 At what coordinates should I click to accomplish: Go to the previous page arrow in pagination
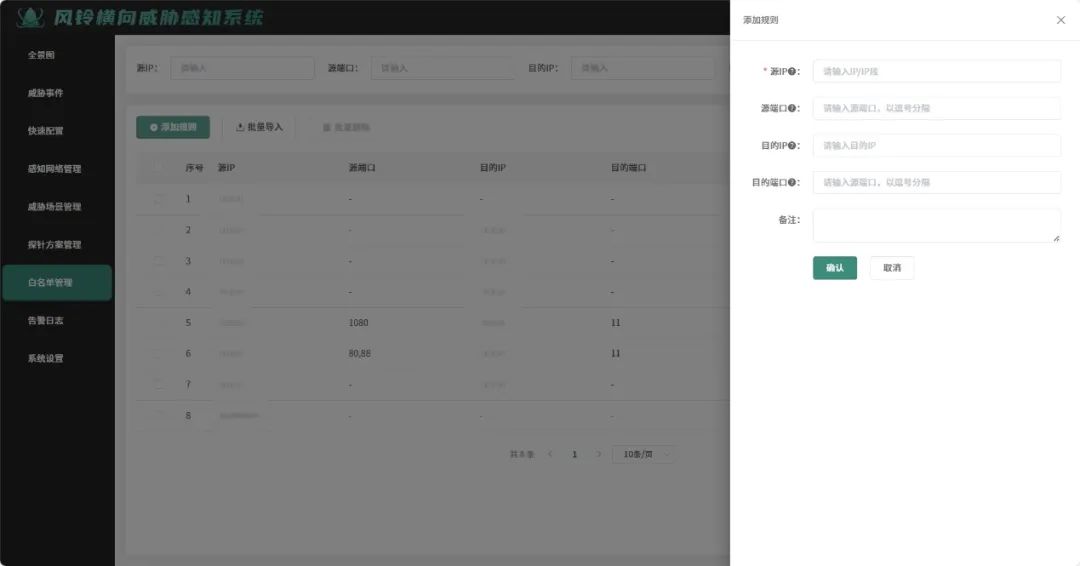(550, 454)
